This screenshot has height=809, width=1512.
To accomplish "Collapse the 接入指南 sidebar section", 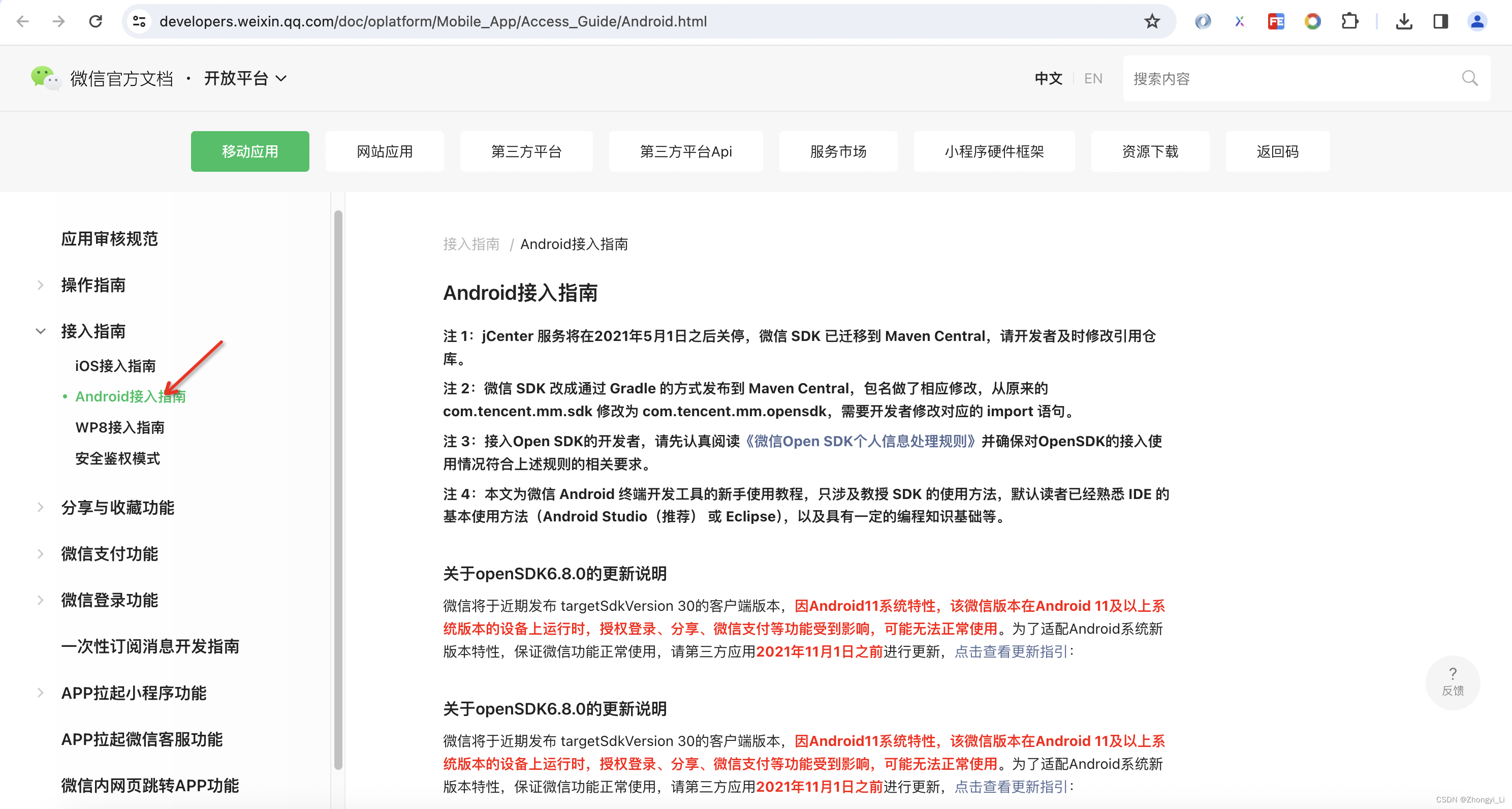I will coord(41,331).
